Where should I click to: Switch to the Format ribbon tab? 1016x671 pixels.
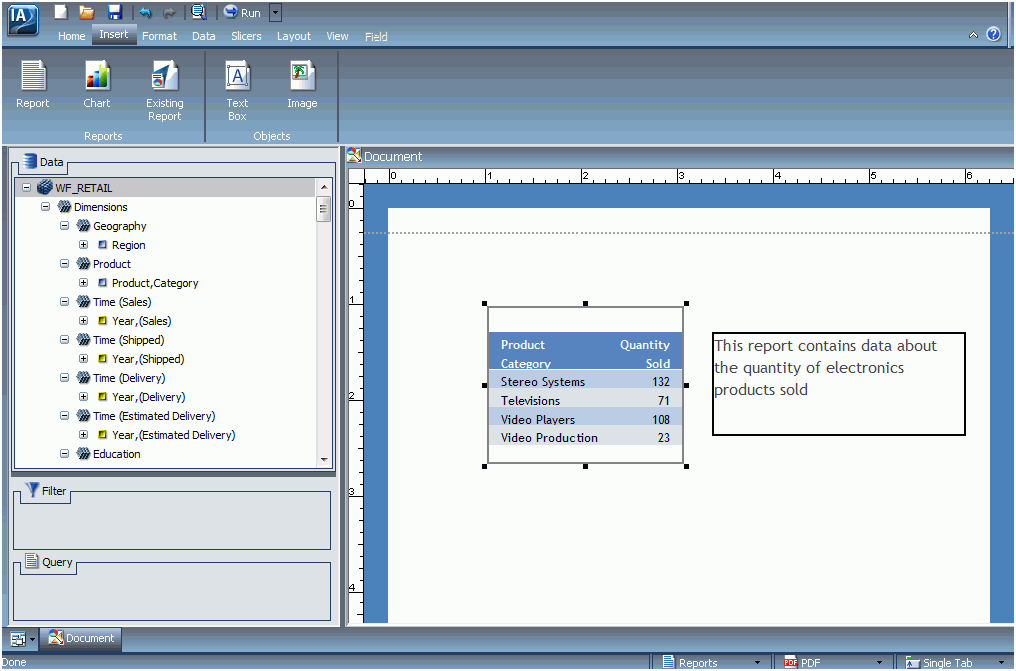[159, 36]
